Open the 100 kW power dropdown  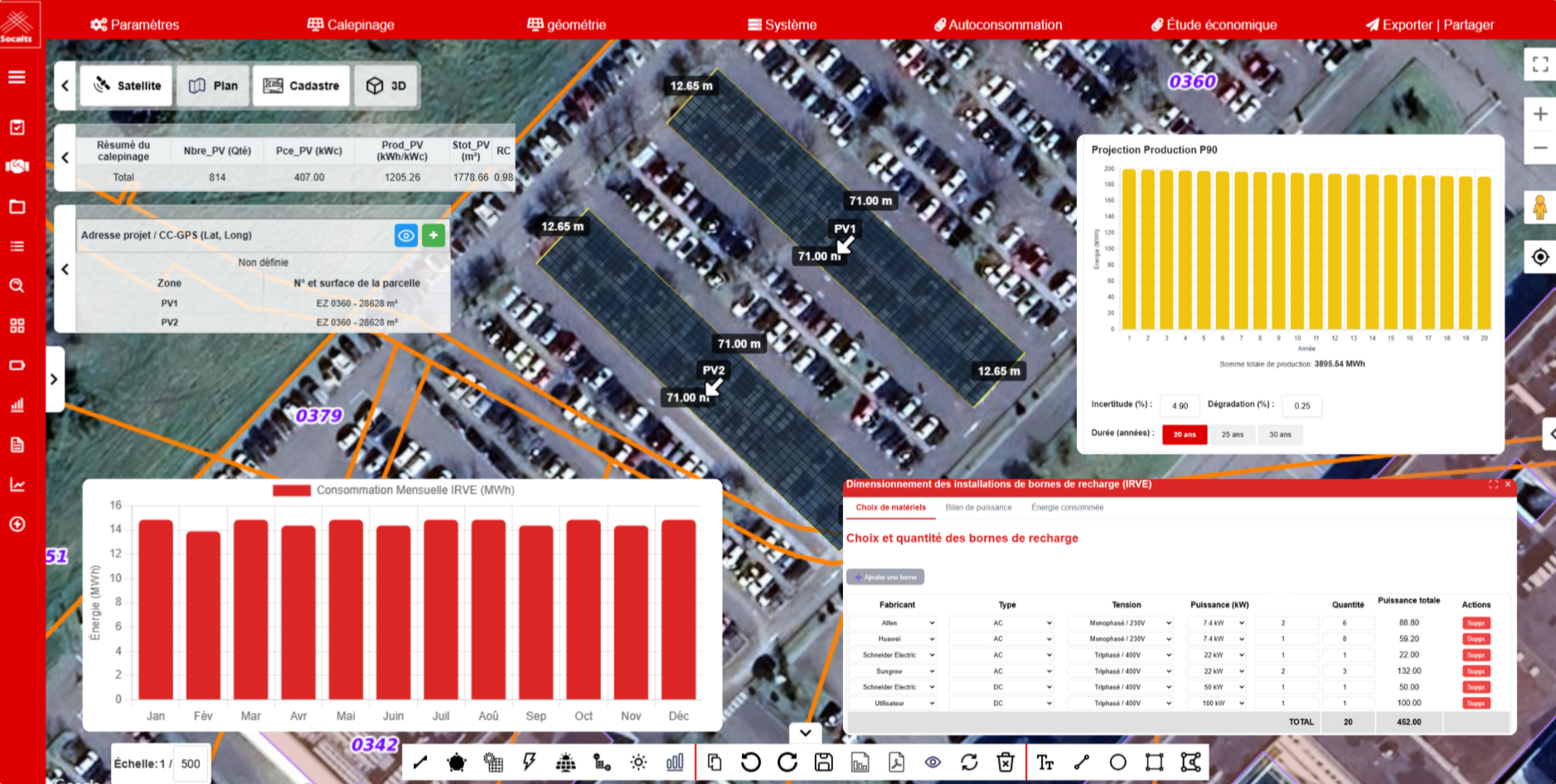click(x=1217, y=704)
